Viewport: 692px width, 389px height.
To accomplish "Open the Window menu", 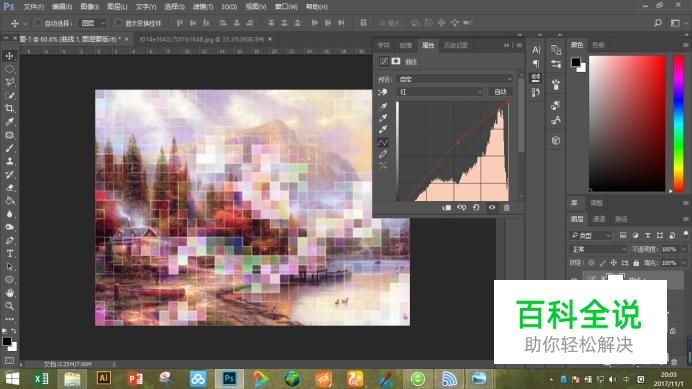I will point(286,7).
